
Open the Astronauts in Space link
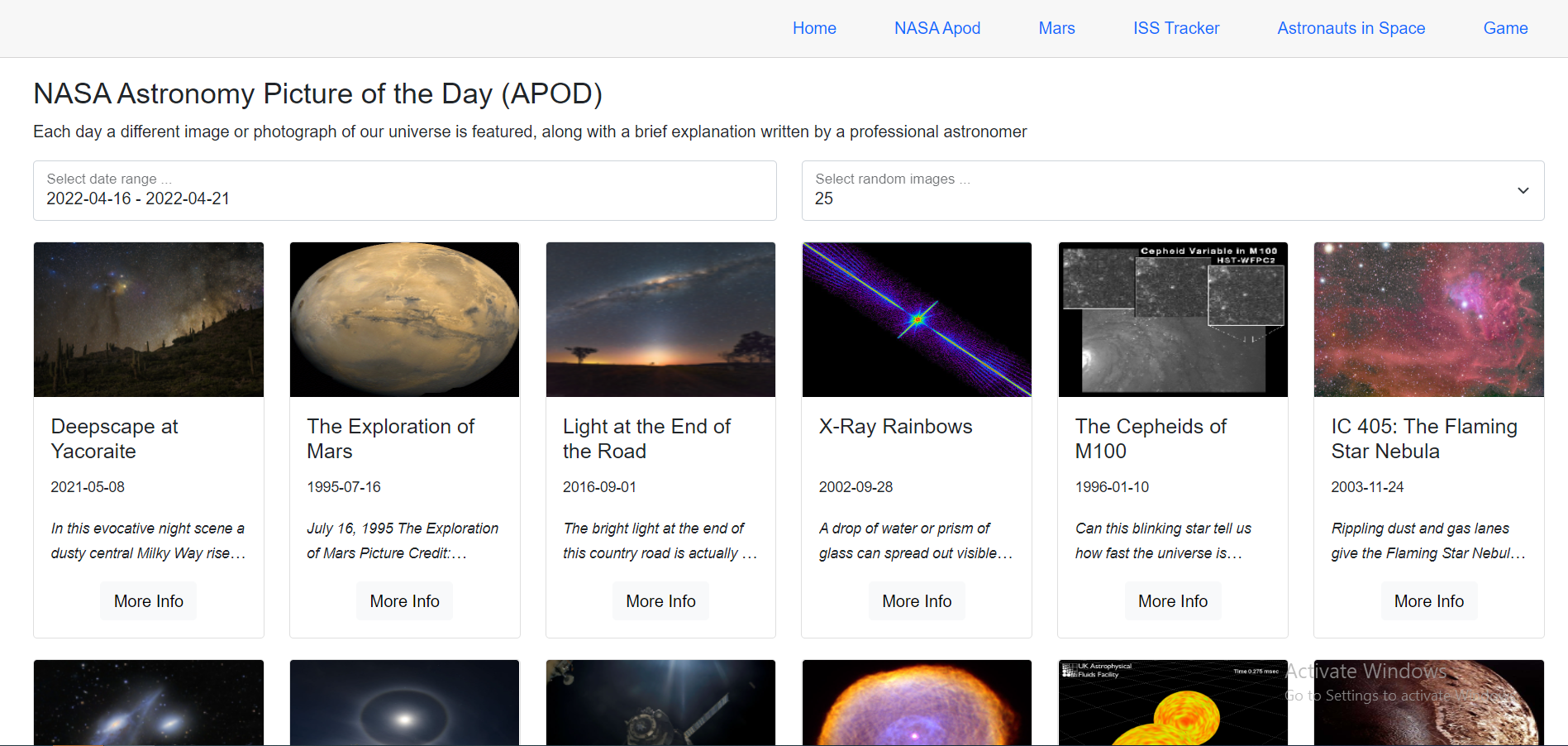1351,28
